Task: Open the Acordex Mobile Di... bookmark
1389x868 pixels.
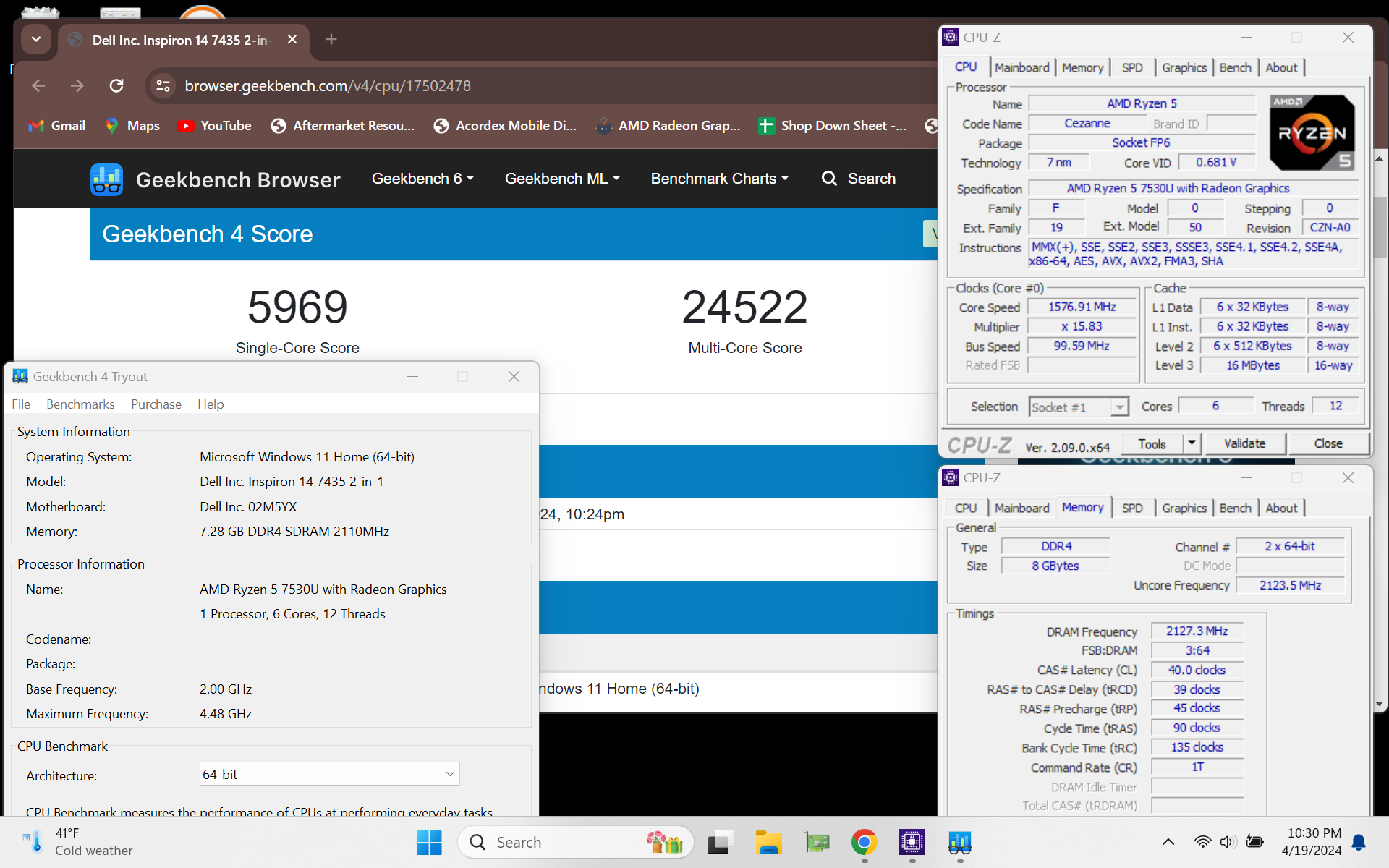Action: coord(505,126)
